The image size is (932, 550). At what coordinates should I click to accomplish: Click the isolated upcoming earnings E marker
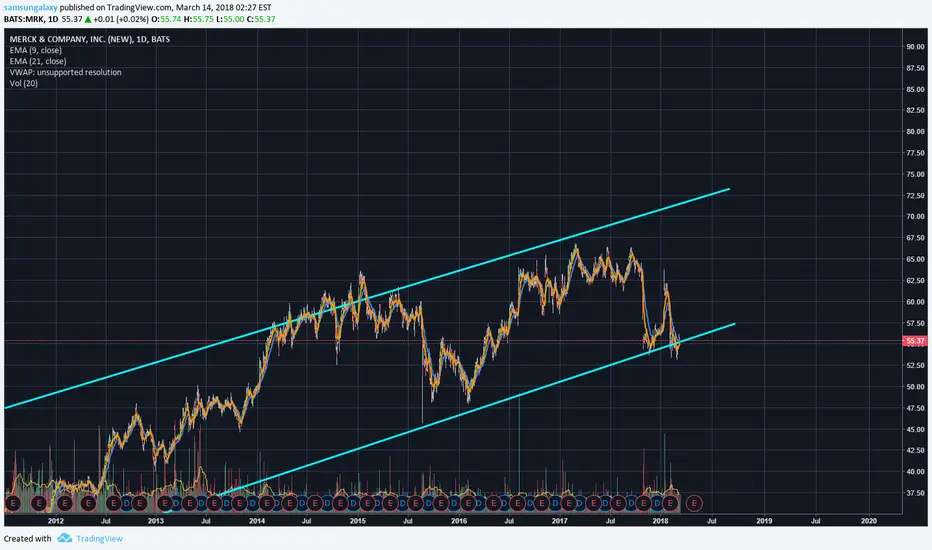(x=694, y=504)
